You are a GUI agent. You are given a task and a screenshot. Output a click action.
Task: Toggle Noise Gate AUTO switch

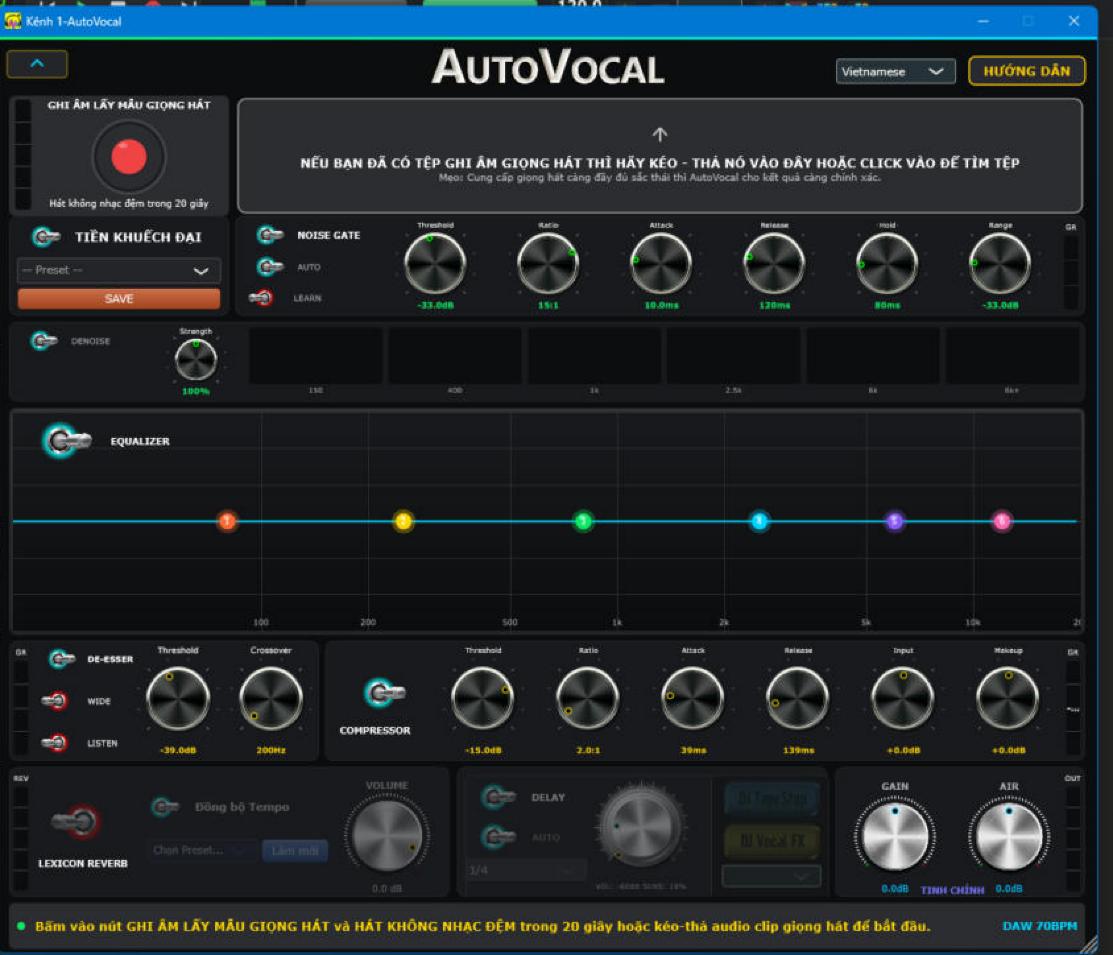[270, 267]
